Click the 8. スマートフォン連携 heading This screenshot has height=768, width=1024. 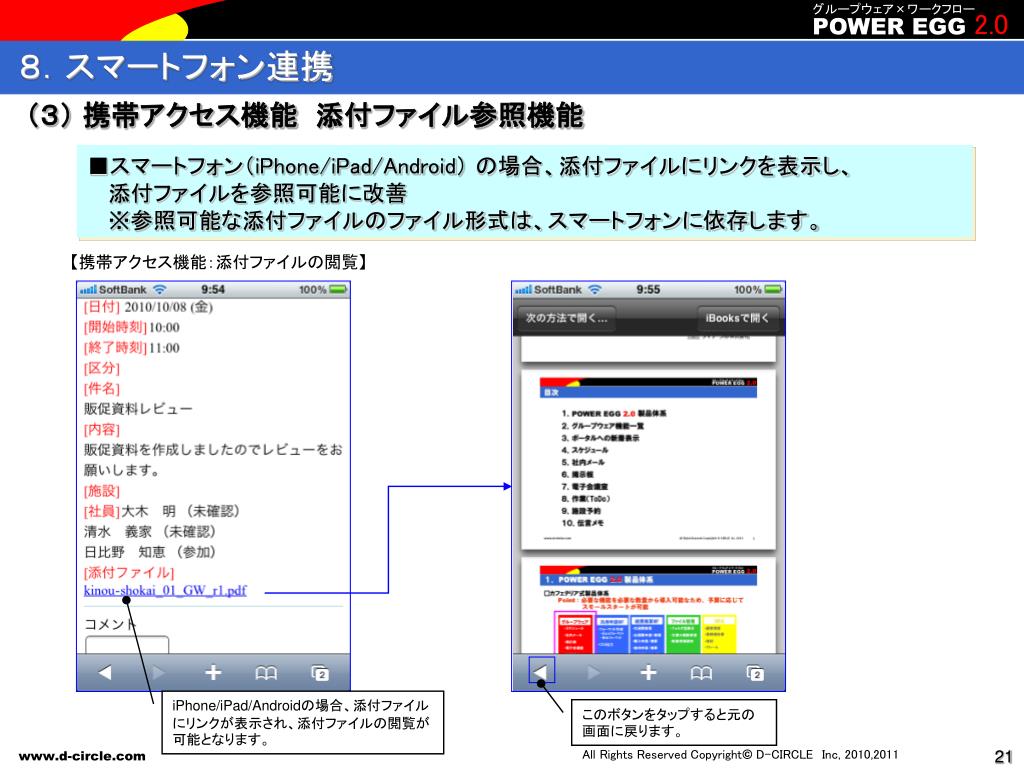(x=176, y=67)
